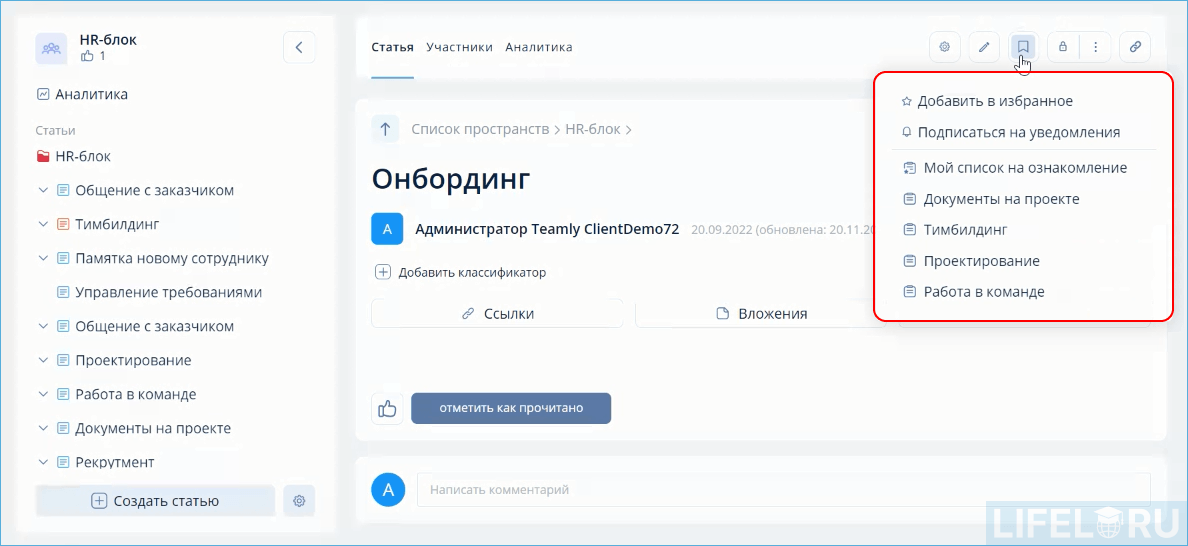Open the lock access settings icon
The height and width of the screenshot is (546, 1188).
click(x=1063, y=47)
